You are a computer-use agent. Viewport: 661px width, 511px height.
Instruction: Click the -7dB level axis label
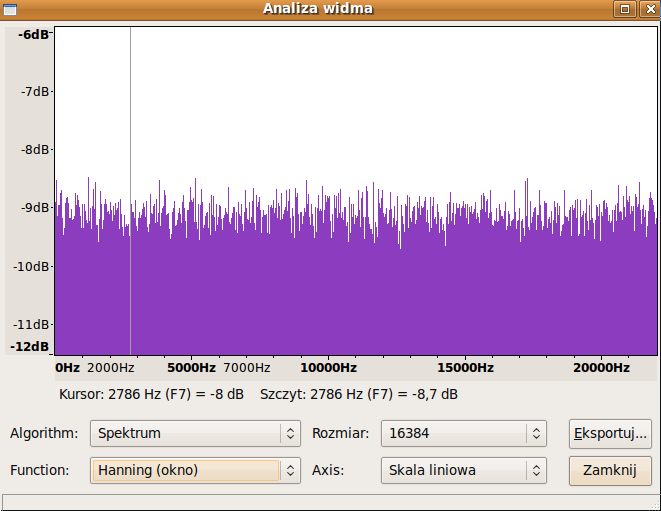[35, 91]
